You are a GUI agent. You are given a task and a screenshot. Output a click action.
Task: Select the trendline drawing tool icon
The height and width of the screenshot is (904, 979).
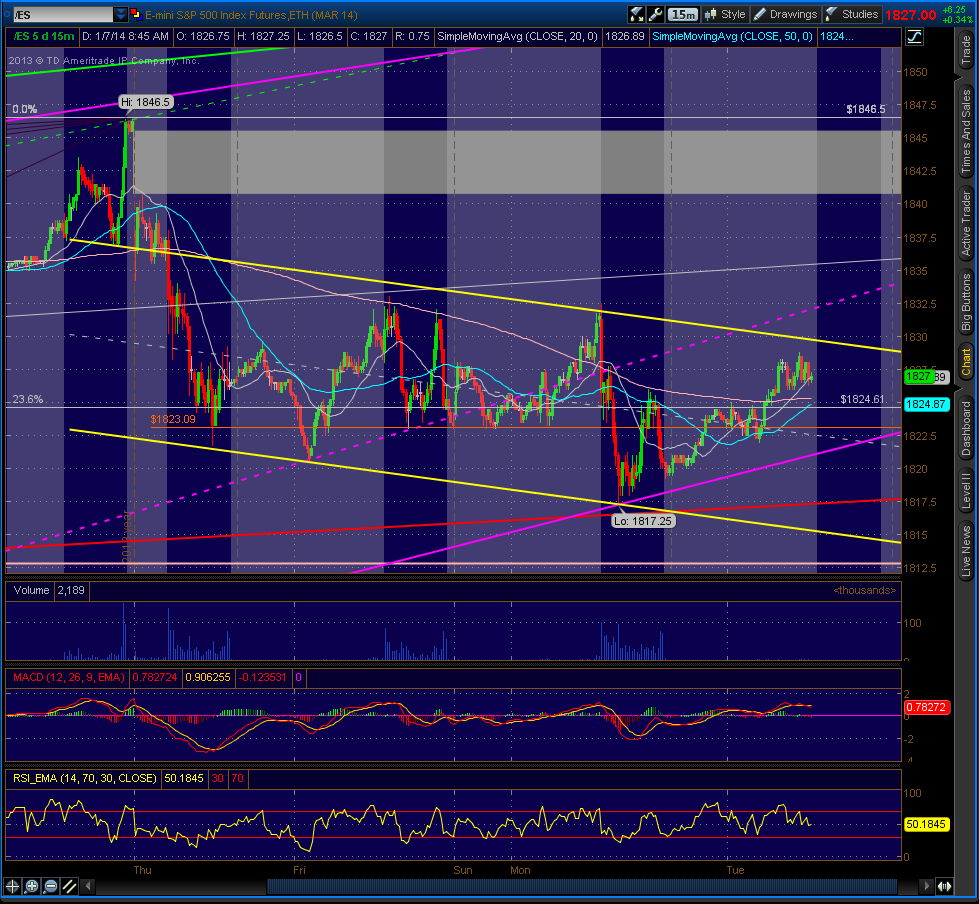tap(70, 886)
